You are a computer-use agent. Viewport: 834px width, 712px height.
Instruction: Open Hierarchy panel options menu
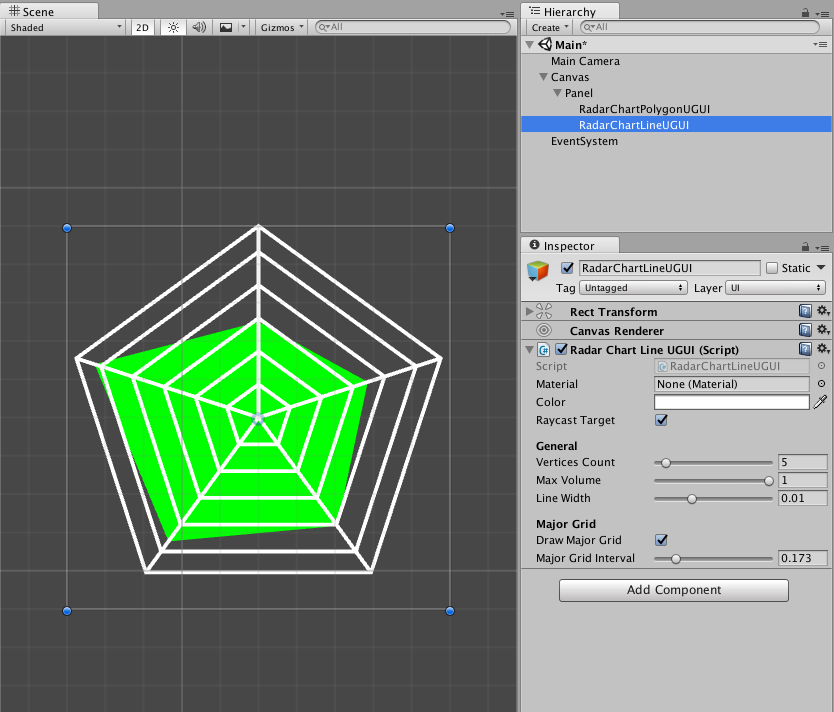click(x=822, y=14)
